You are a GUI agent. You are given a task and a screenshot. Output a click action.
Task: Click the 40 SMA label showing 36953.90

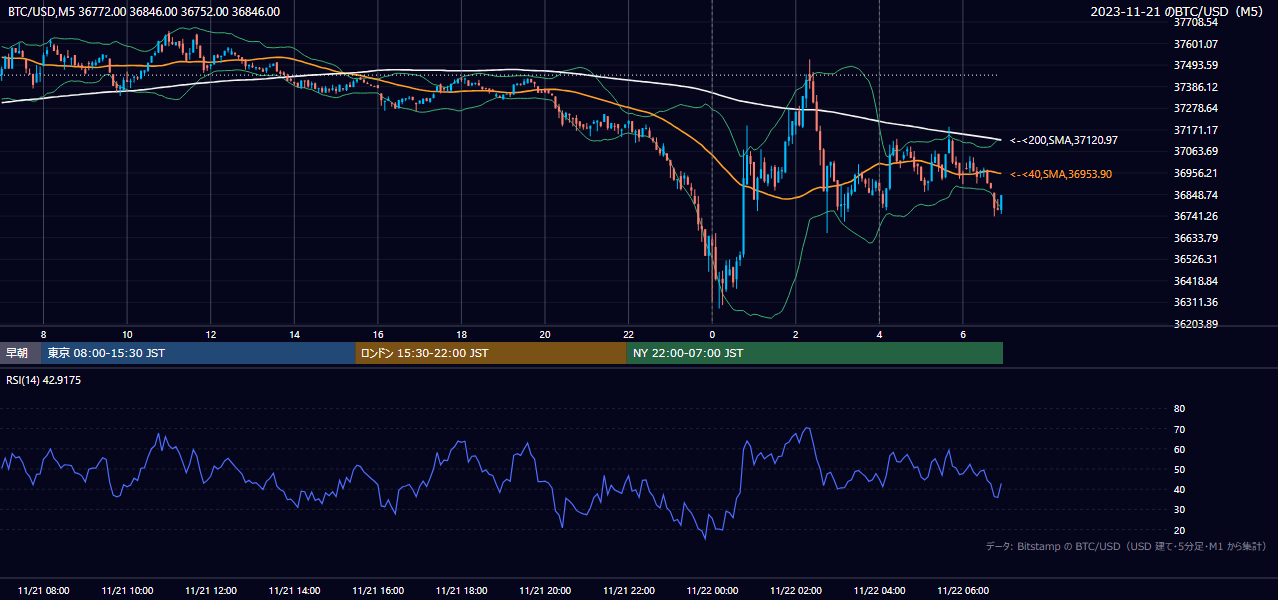coord(1061,174)
